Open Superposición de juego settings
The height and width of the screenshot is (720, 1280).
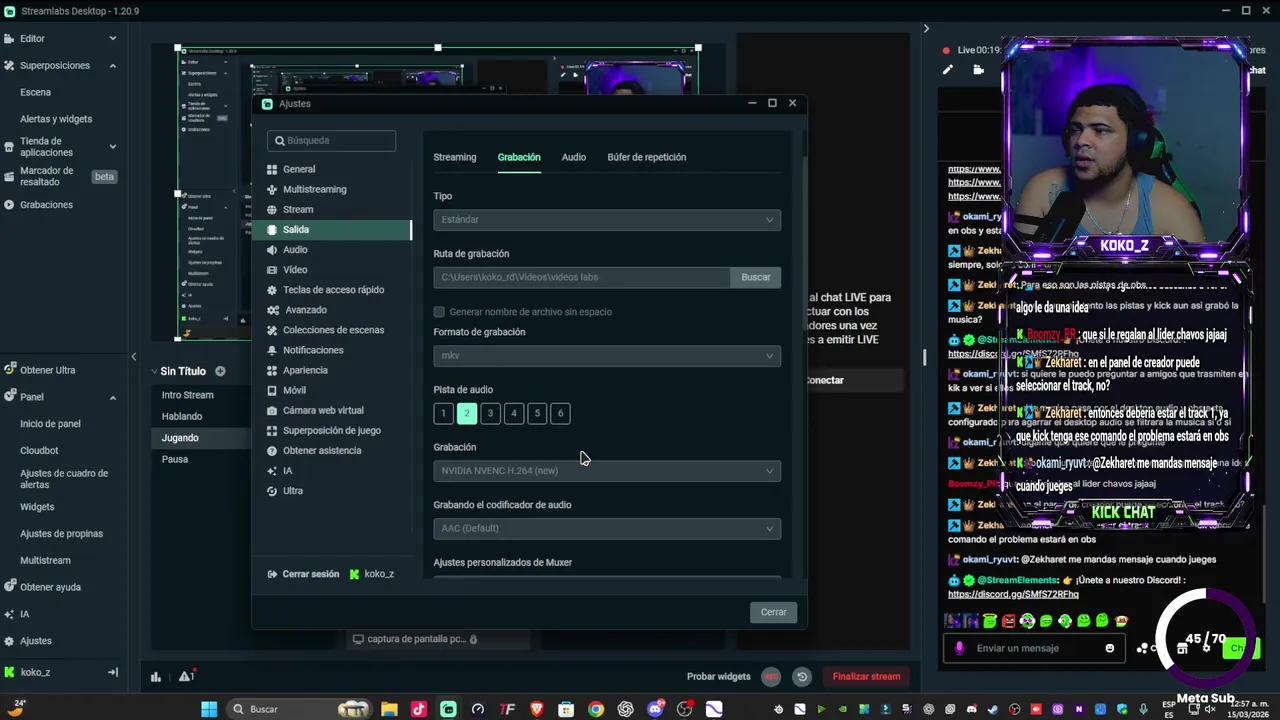[331, 430]
